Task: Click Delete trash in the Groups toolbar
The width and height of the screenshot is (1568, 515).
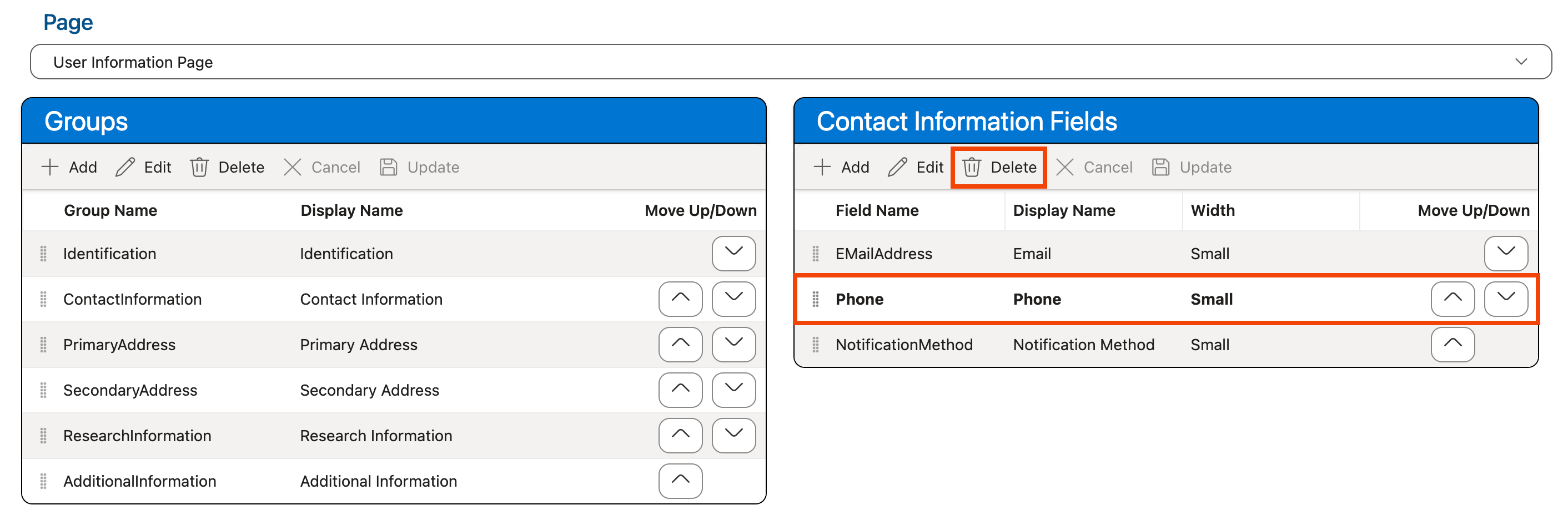Action: [x=227, y=167]
